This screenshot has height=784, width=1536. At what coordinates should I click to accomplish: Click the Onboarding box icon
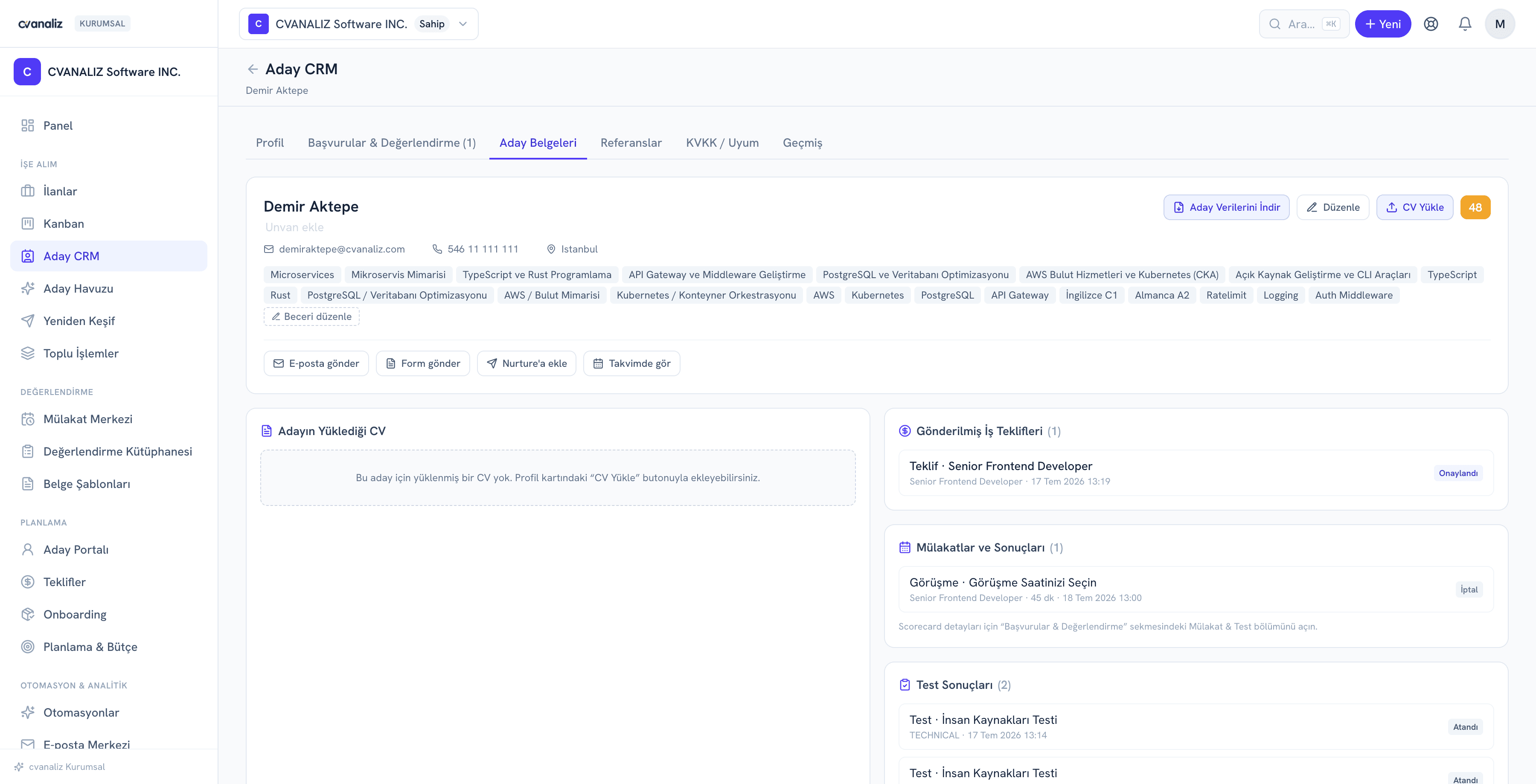pos(27,614)
